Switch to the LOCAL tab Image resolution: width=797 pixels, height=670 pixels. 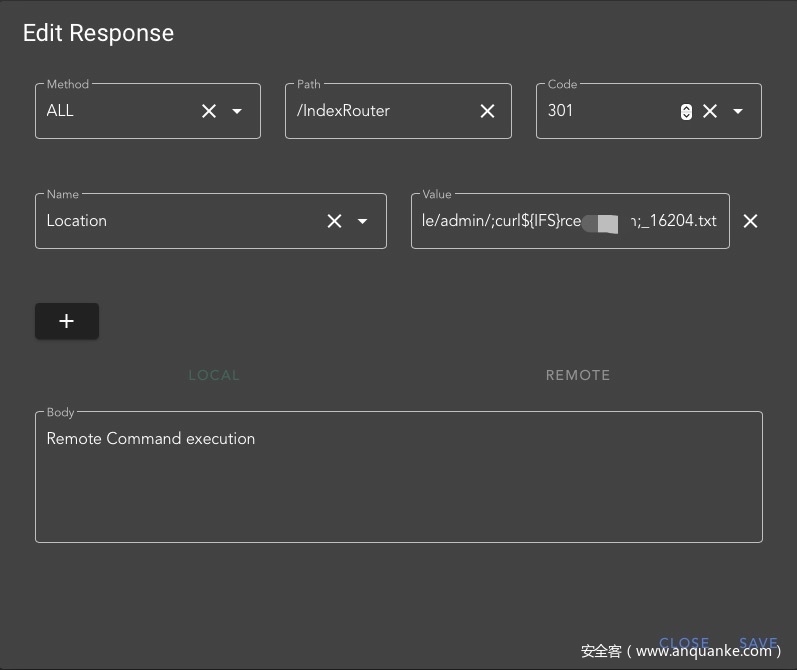pyautogui.click(x=214, y=375)
